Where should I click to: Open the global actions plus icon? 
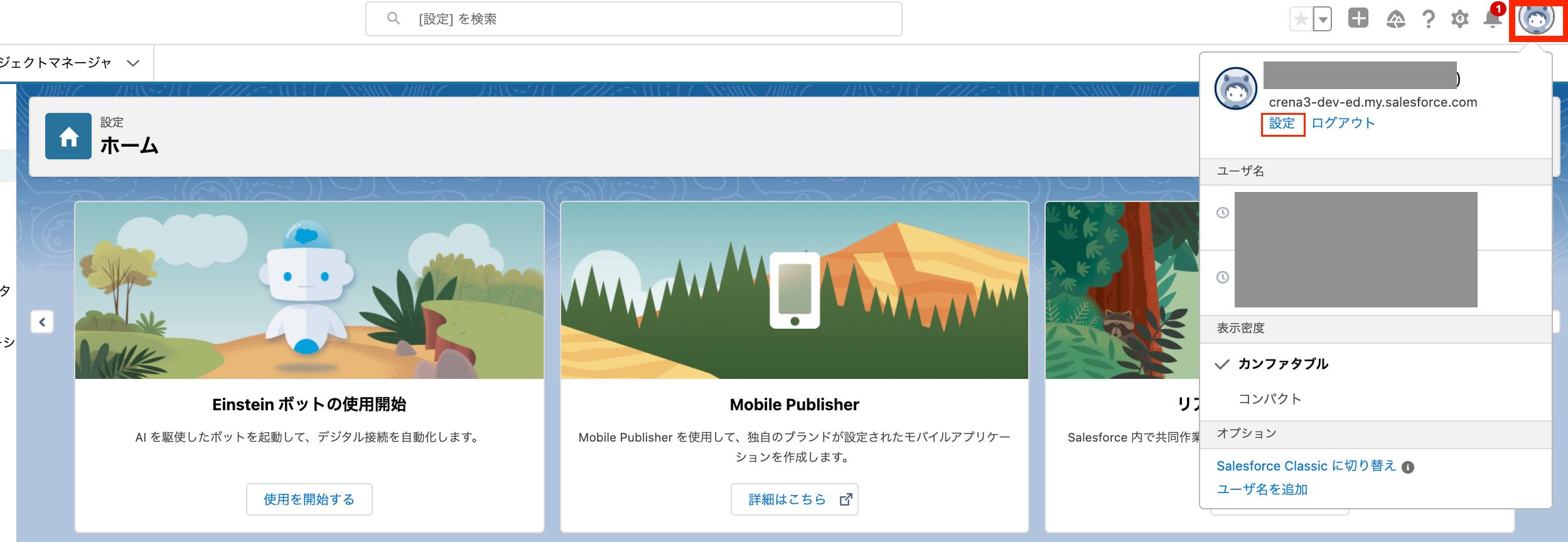tap(1358, 18)
